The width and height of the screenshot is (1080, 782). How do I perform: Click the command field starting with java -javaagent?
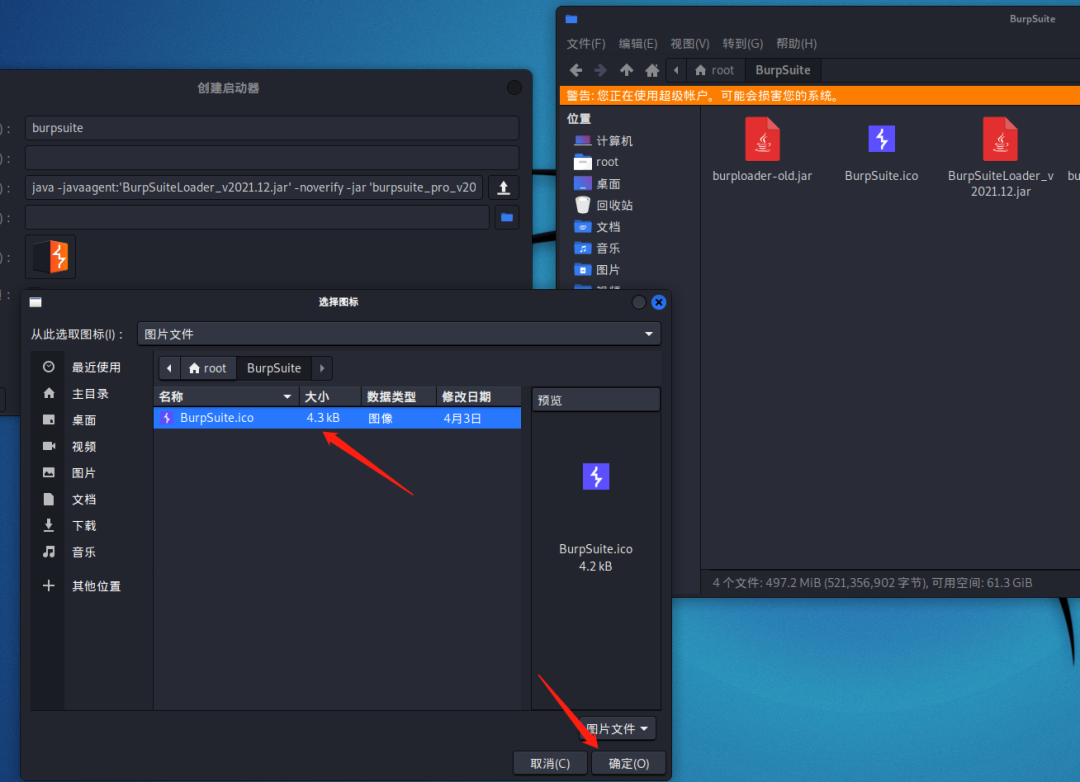254,187
